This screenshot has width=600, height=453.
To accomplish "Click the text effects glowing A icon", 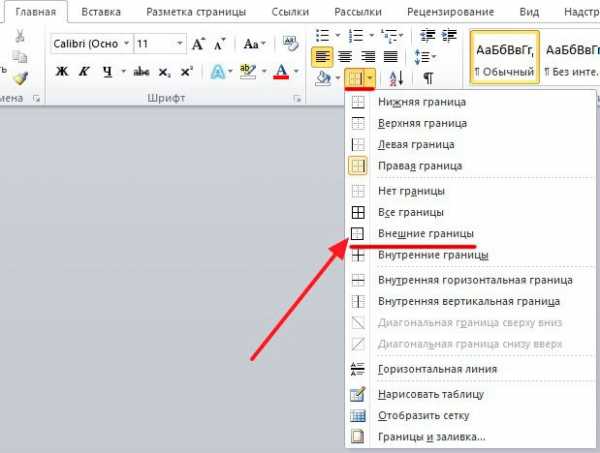I will point(216,72).
